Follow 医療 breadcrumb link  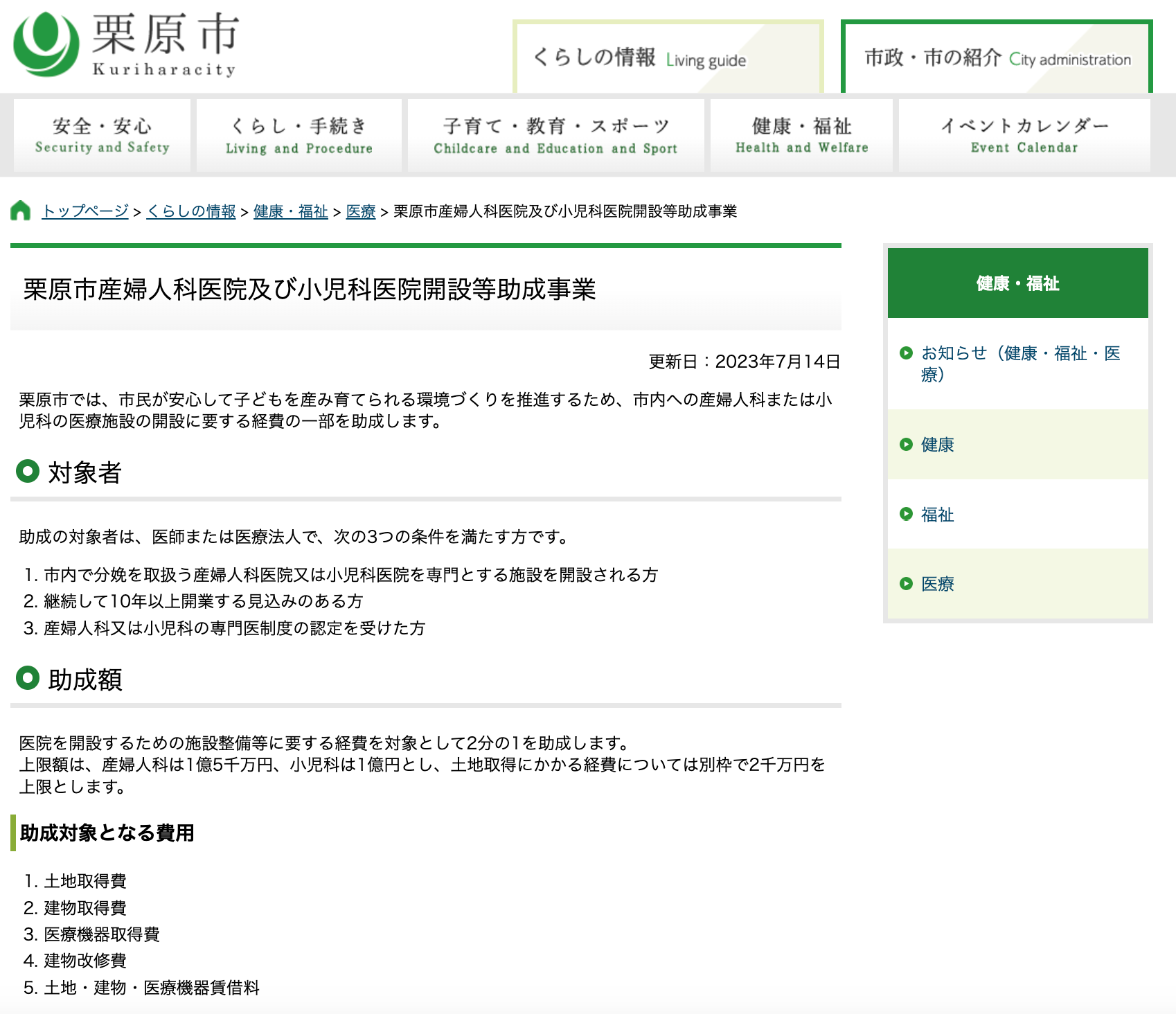click(x=361, y=211)
